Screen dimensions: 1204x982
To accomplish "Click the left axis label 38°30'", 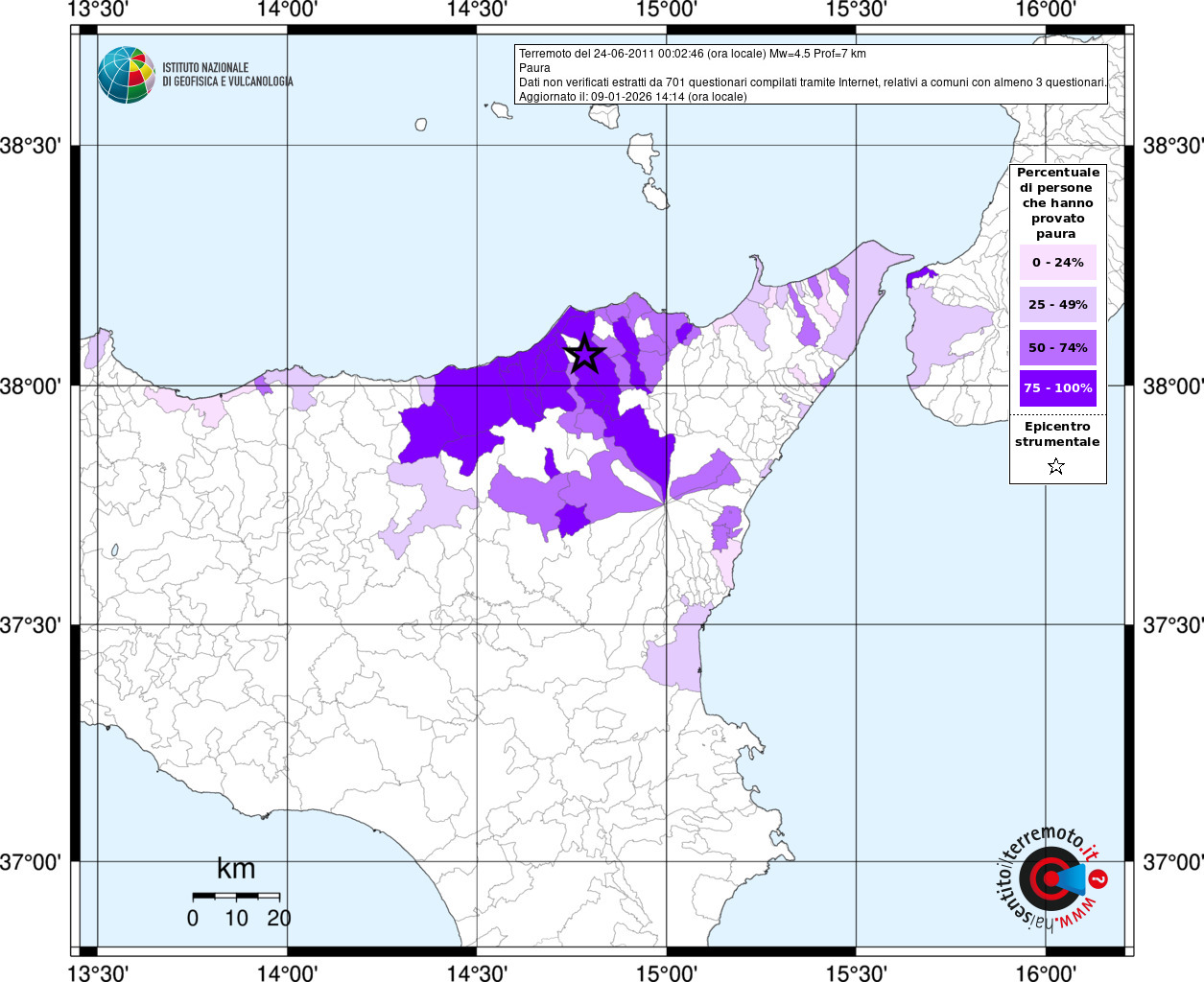I will point(31,146).
